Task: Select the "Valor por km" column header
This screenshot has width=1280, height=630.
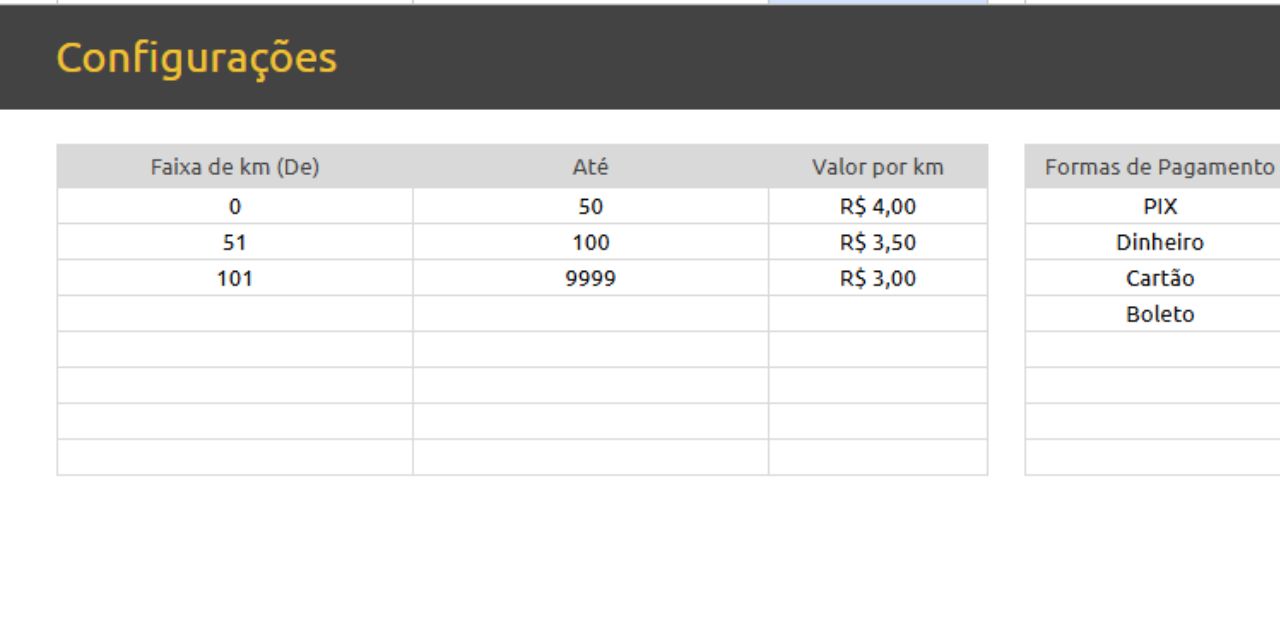Action: pos(877,167)
